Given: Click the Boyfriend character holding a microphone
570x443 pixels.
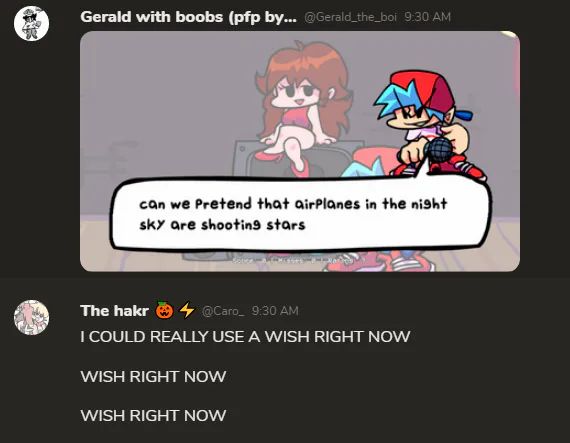Looking at the screenshot, I should pyautogui.click(x=429, y=125).
